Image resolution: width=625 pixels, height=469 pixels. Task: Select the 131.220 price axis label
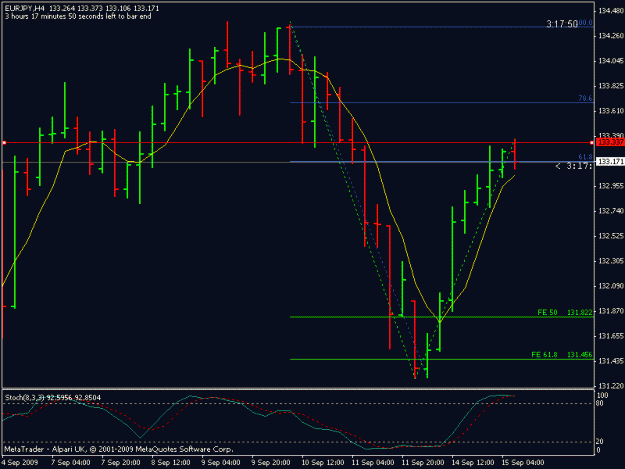tap(611, 386)
